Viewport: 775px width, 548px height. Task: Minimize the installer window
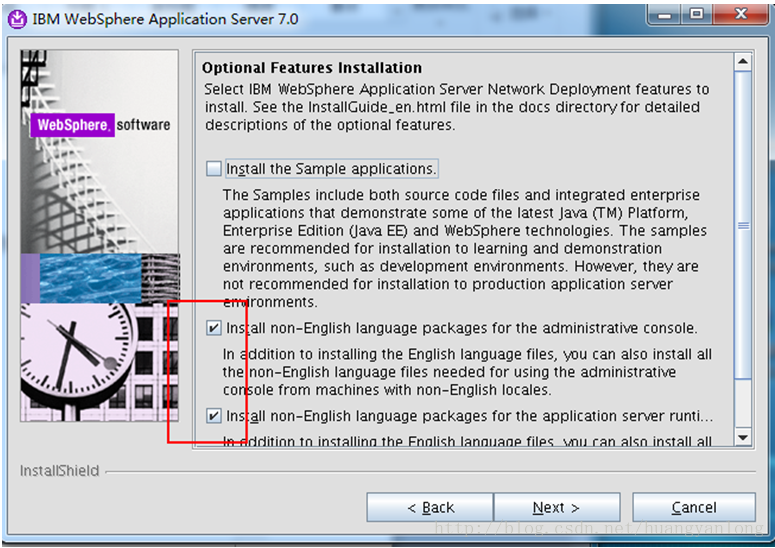(664, 14)
